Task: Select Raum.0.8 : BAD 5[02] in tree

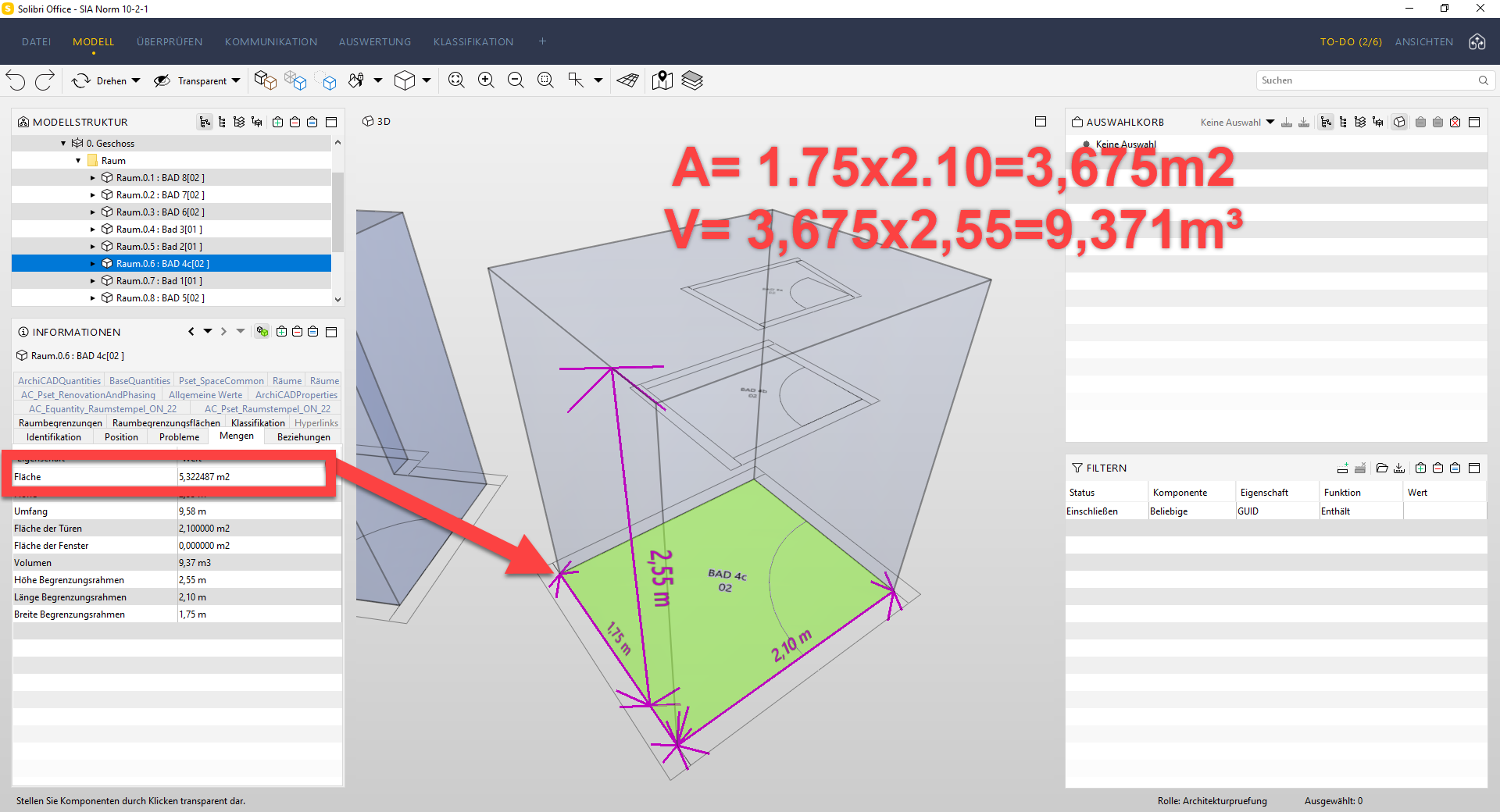Action: click(160, 298)
